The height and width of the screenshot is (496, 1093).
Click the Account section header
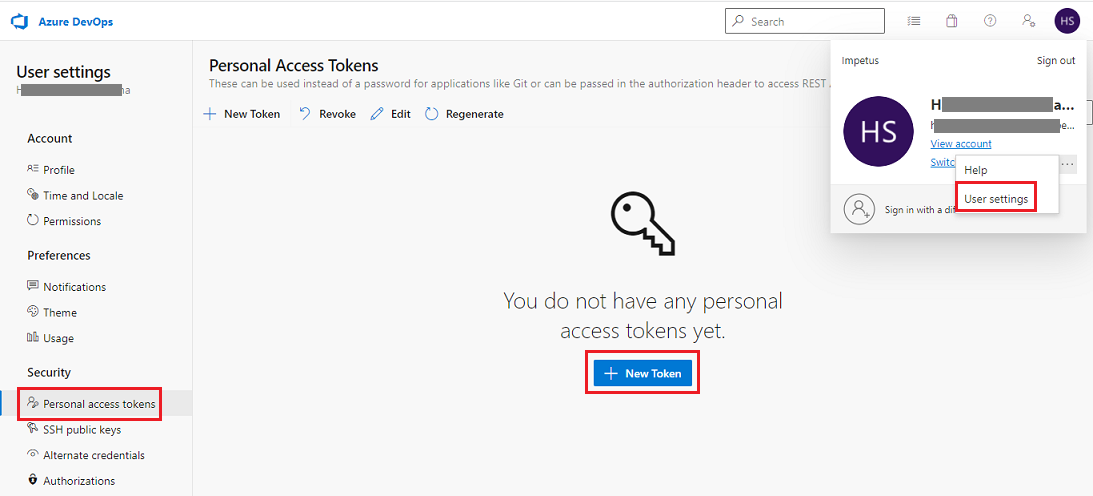click(x=49, y=139)
